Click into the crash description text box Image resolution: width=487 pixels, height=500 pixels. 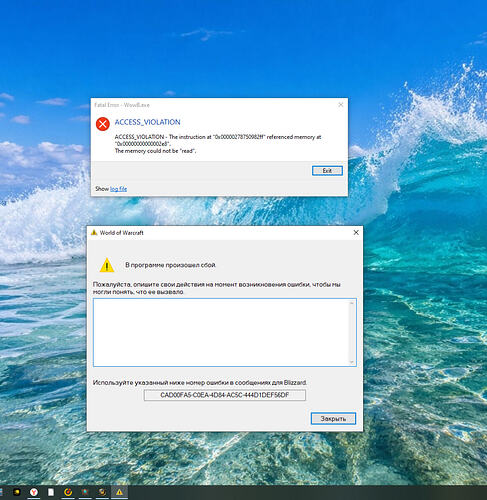point(225,332)
